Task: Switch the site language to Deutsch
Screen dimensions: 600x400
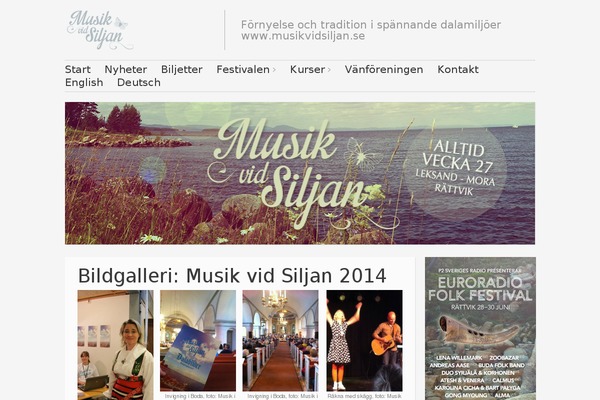Action: point(139,82)
